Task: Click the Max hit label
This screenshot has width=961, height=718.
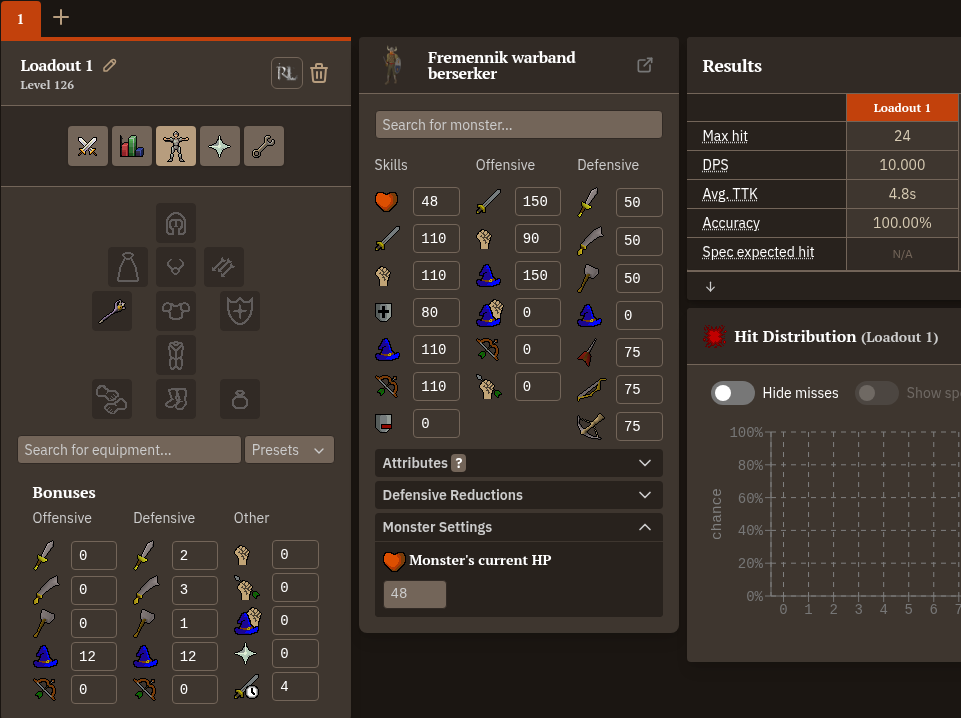Action: 725,136
